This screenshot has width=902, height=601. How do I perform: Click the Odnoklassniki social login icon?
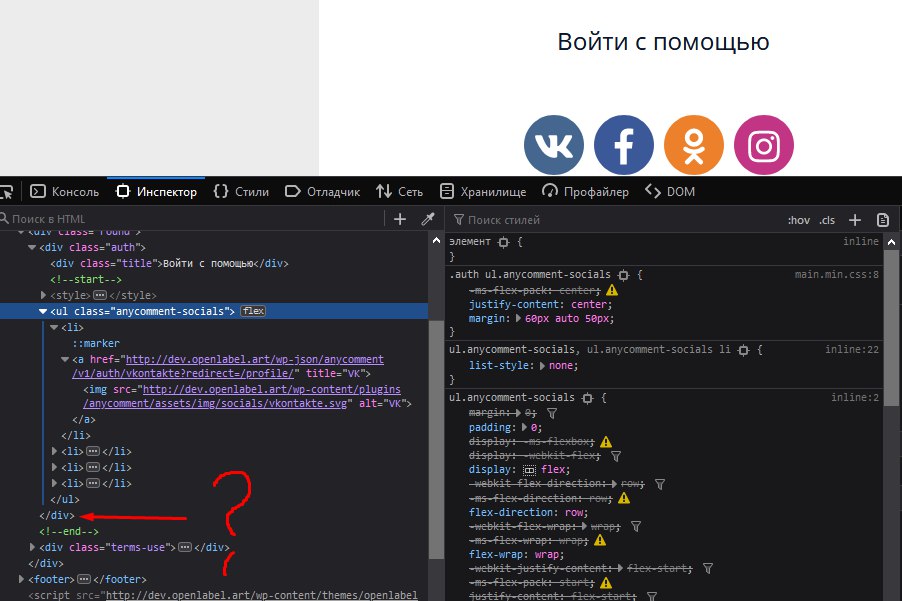tap(694, 145)
